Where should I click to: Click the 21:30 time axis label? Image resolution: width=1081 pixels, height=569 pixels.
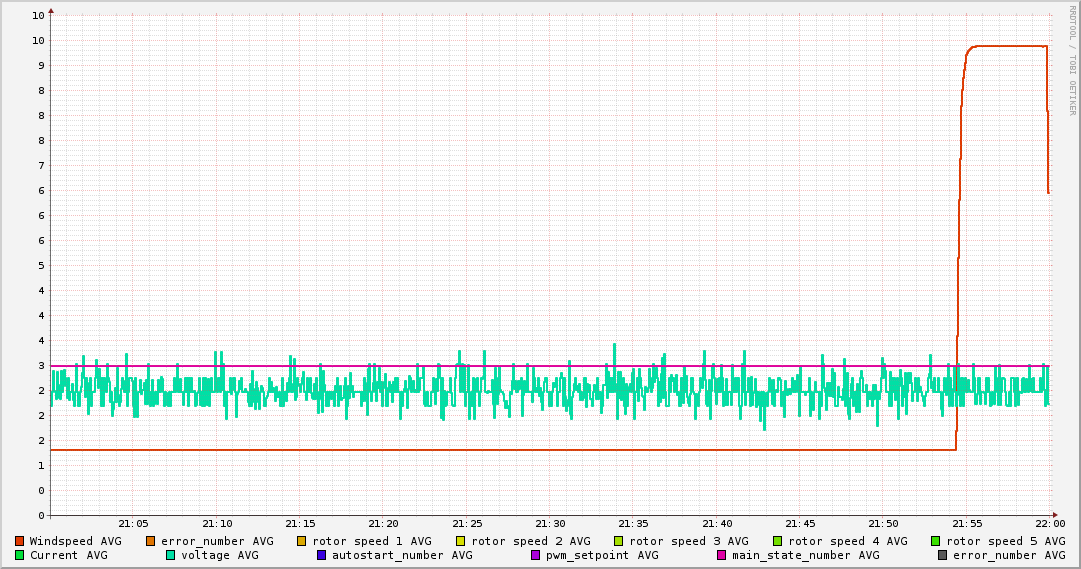550,524
